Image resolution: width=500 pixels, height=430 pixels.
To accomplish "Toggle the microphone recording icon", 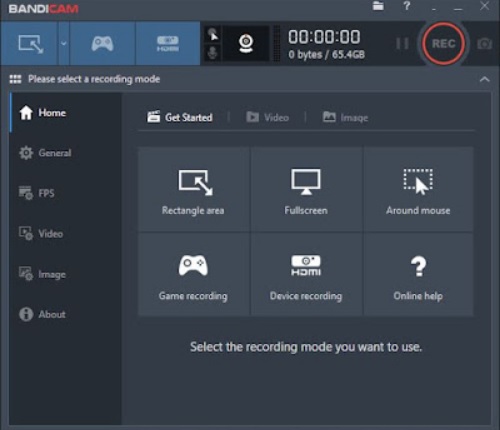I will (213, 52).
